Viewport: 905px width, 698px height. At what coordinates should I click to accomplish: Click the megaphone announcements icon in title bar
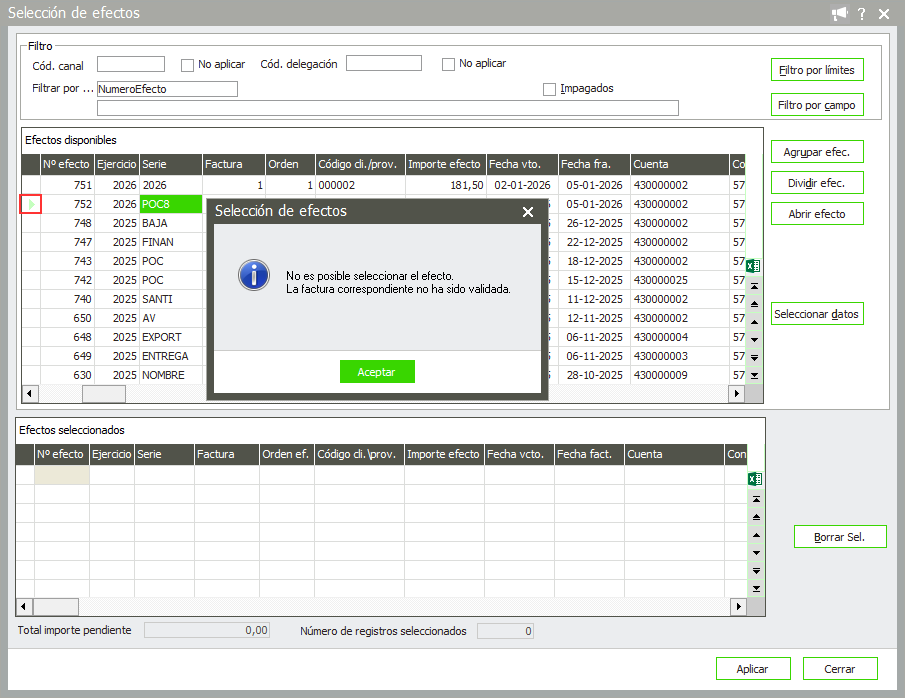click(839, 14)
